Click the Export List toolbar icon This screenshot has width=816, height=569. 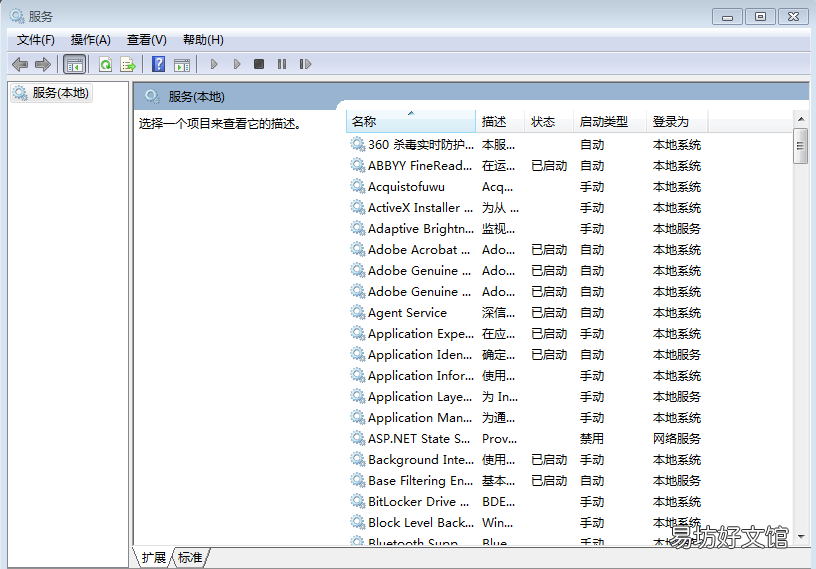128,65
